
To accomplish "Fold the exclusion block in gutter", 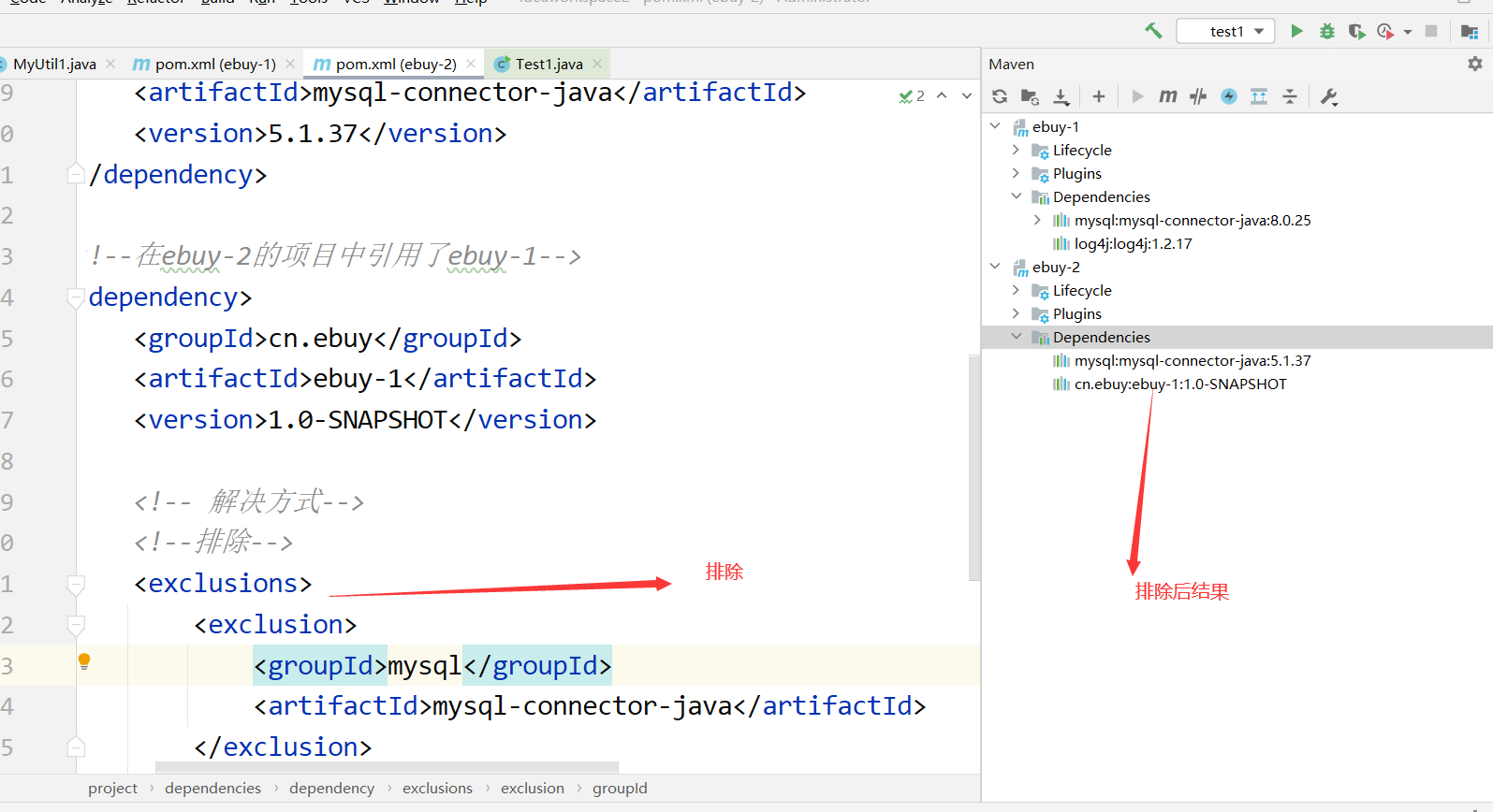I will (77, 625).
